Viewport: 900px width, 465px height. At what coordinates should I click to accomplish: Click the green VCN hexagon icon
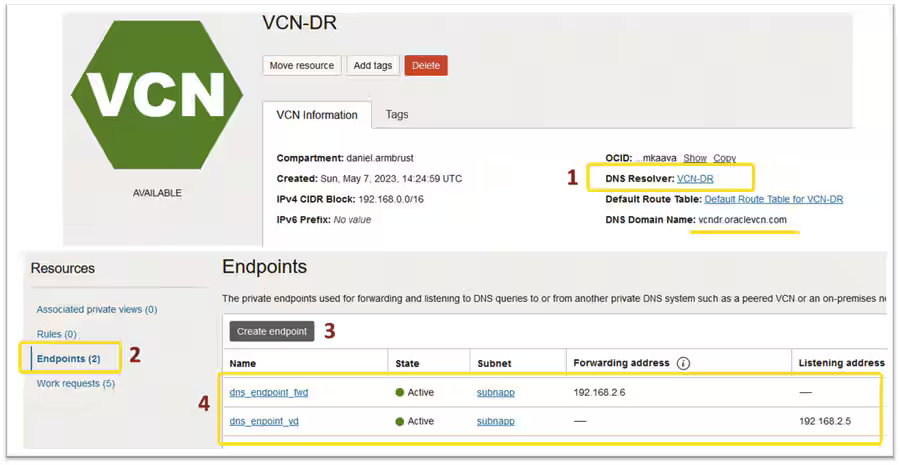[157, 95]
